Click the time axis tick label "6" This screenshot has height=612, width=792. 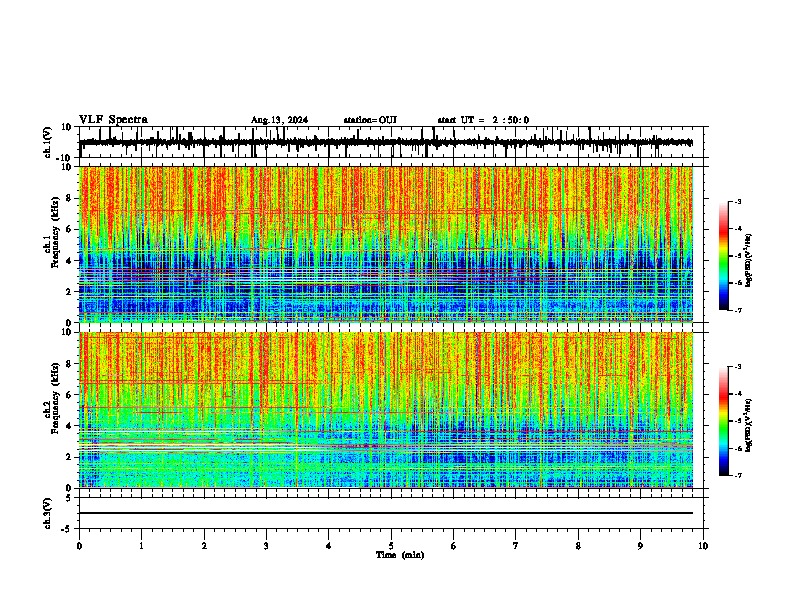point(454,546)
